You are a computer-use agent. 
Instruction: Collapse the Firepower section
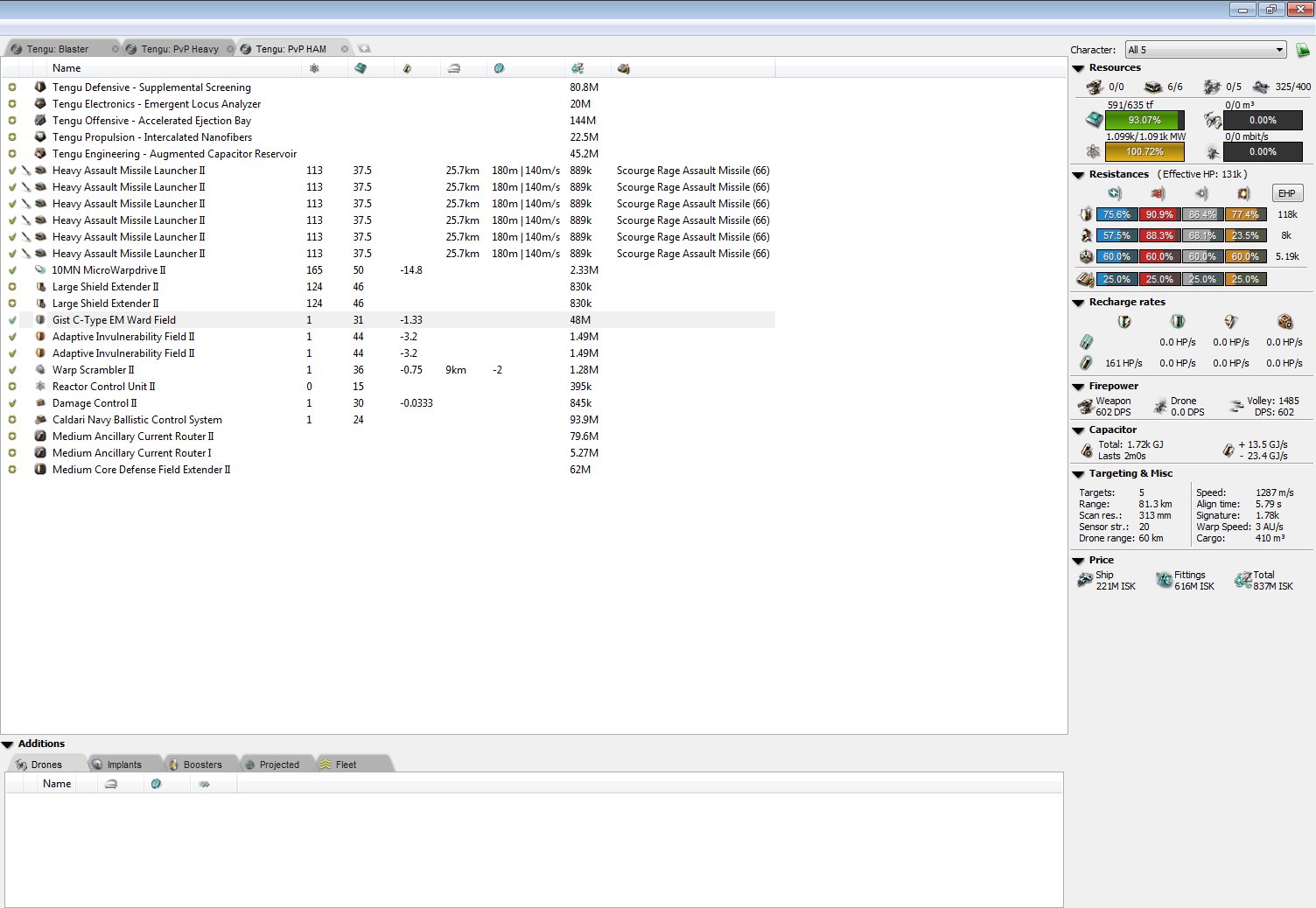tap(1078, 387)
